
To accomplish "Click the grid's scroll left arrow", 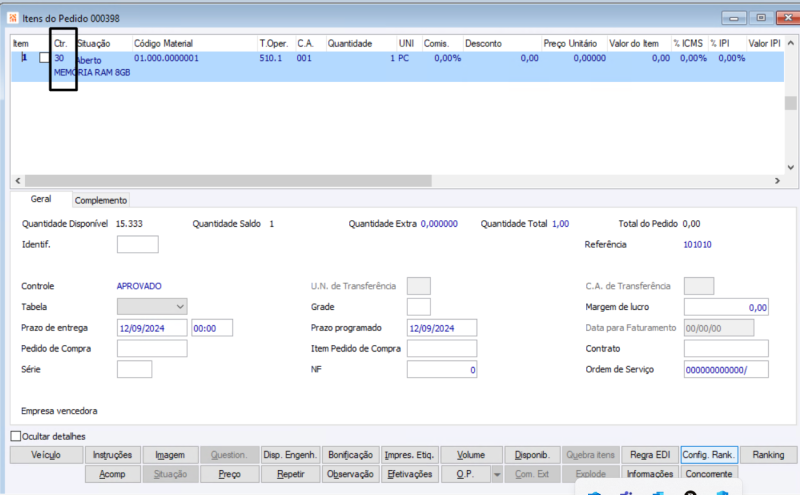I will pyautogui.click(x=18, y=181).
